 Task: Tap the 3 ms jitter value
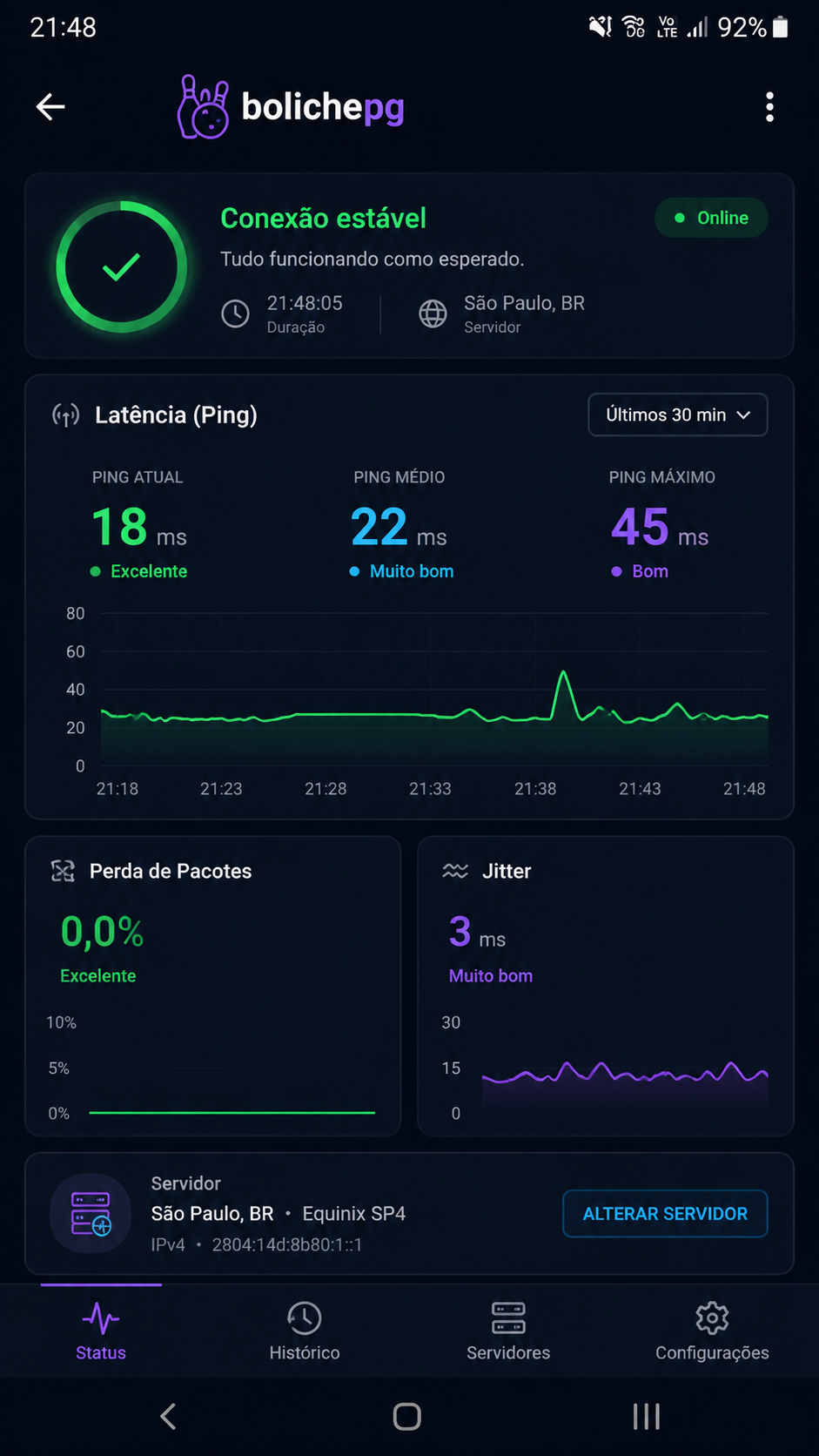tap(477, 932)
